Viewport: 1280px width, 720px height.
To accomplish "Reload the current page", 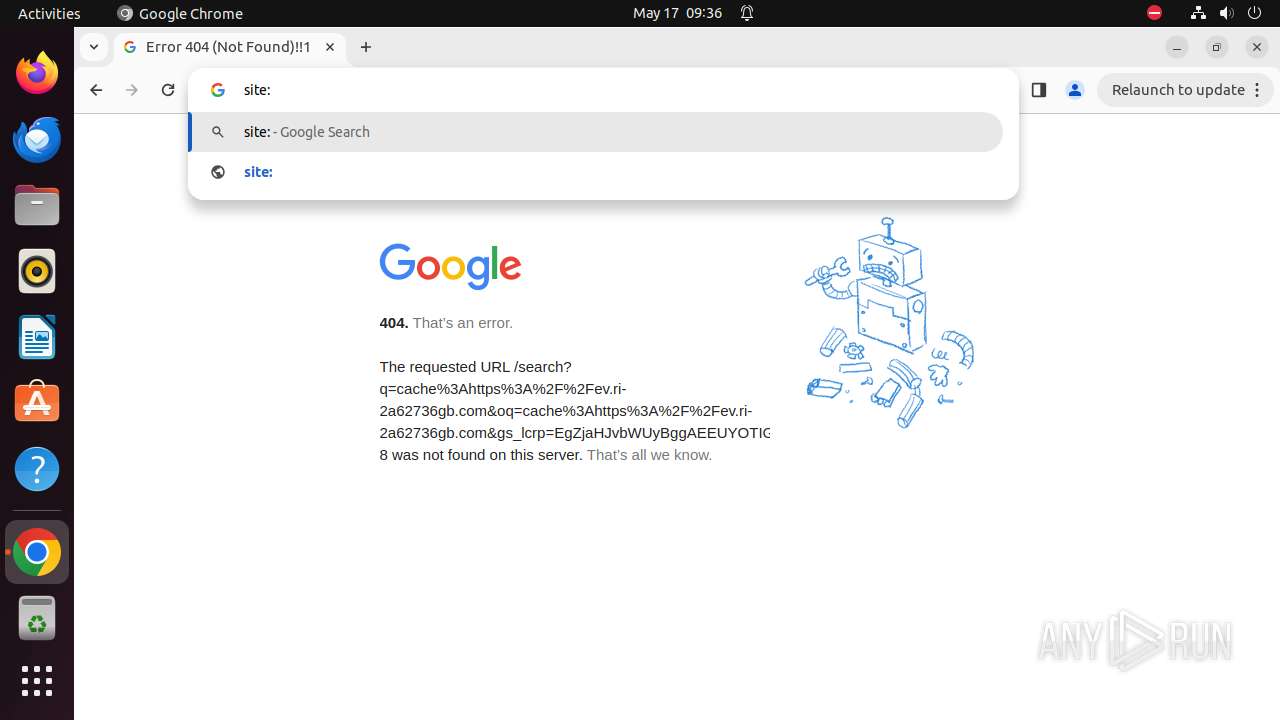I will coord(168,90).
